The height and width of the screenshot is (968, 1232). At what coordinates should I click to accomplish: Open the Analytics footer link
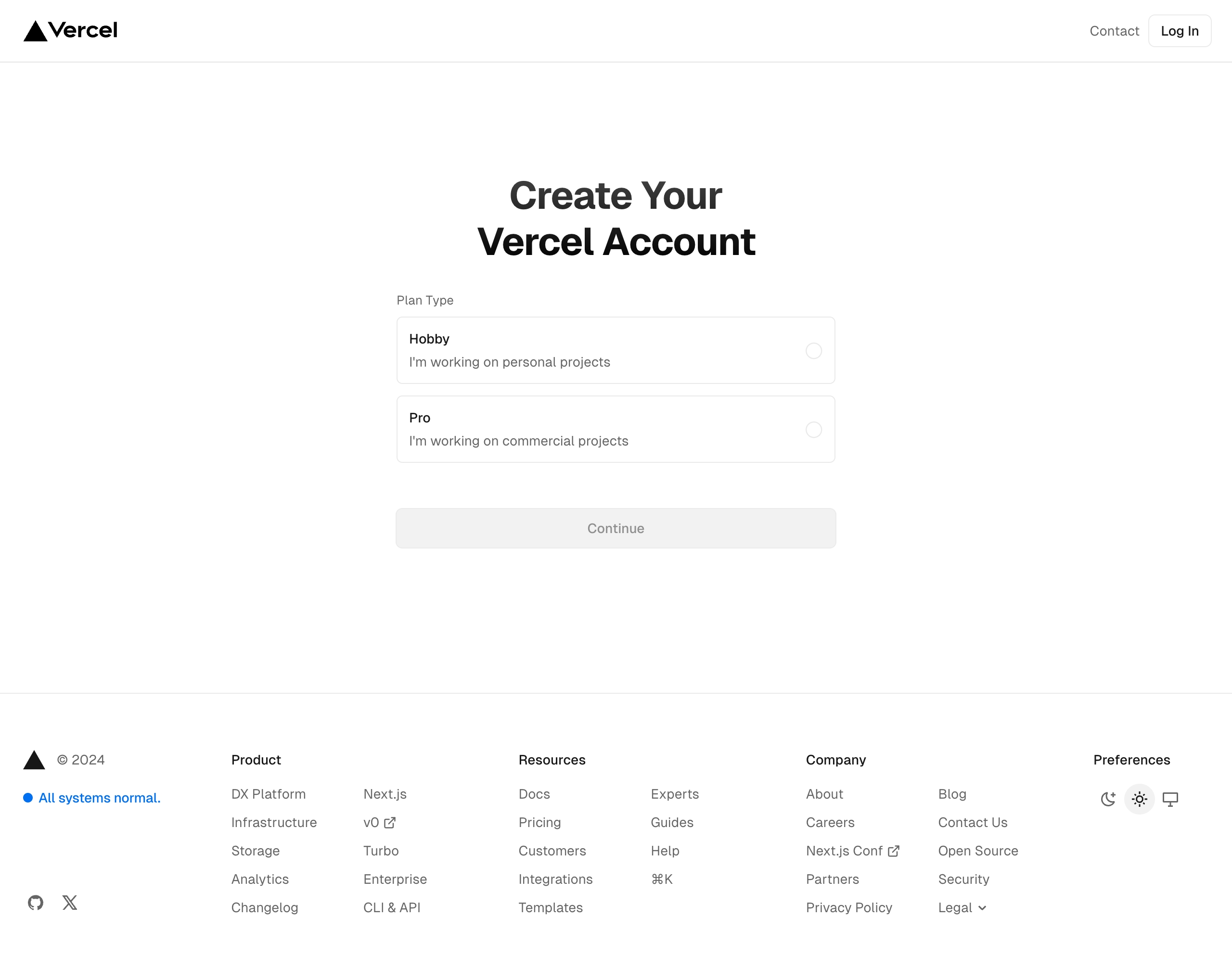260,879
